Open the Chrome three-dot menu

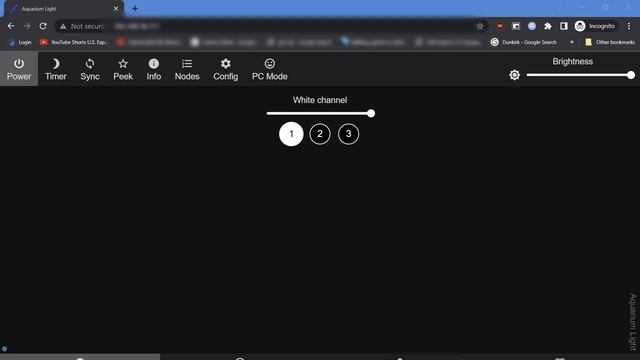pos(629,26)
